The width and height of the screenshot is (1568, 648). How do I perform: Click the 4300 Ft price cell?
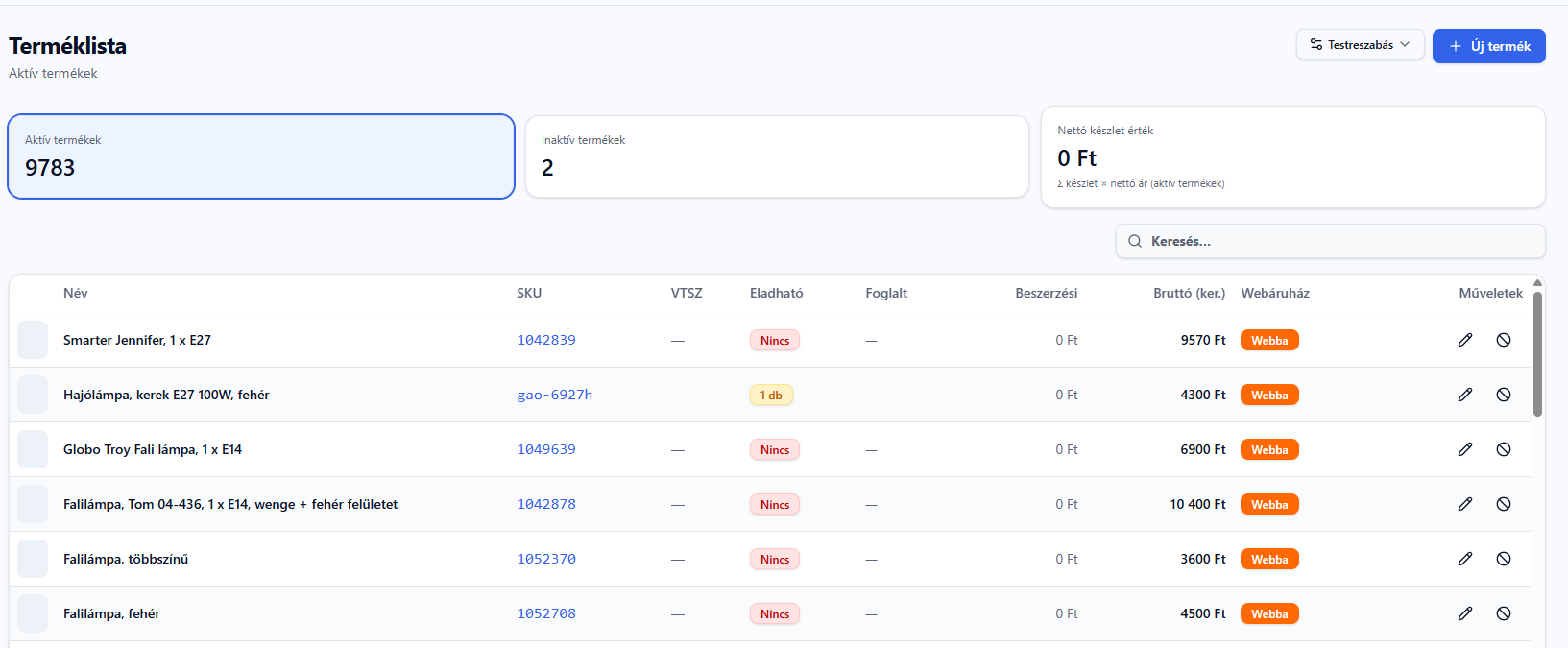1203,395
